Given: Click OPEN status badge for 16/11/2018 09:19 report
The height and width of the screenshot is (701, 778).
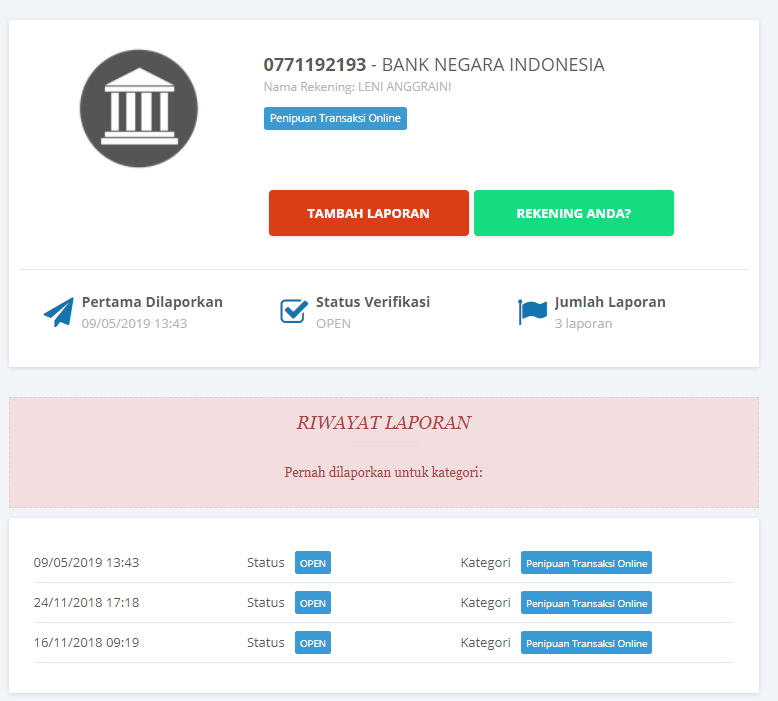Looking at the screenshot, I should 313,642.
